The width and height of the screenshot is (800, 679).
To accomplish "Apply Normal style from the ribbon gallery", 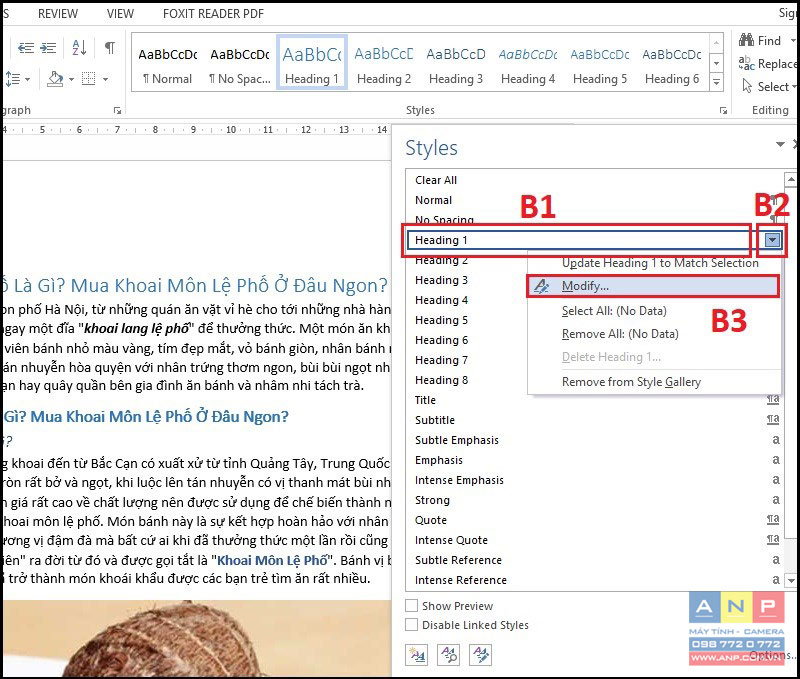I will click(x=168, y=63).
